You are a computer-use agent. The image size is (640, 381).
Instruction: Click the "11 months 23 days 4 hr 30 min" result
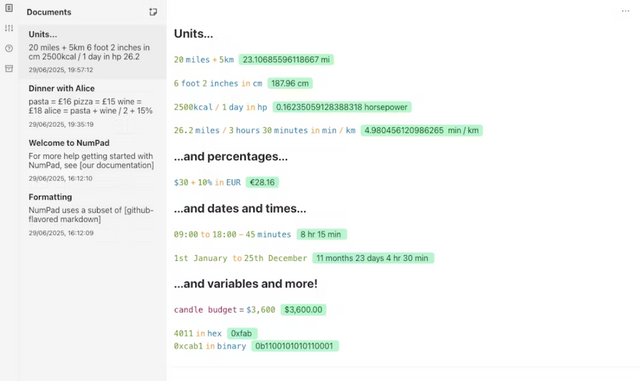(x=373, y=258)
